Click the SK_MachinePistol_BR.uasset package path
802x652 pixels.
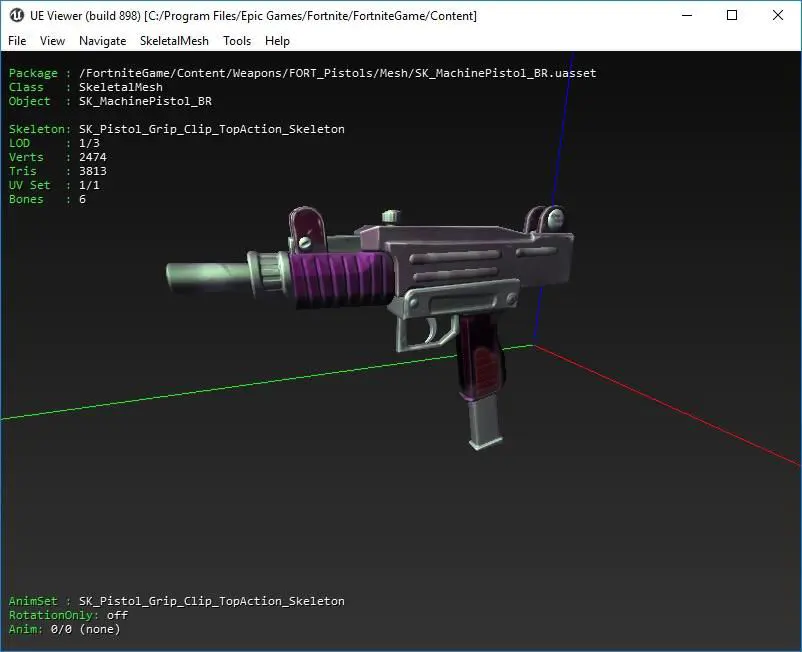[x=338, y=73]
